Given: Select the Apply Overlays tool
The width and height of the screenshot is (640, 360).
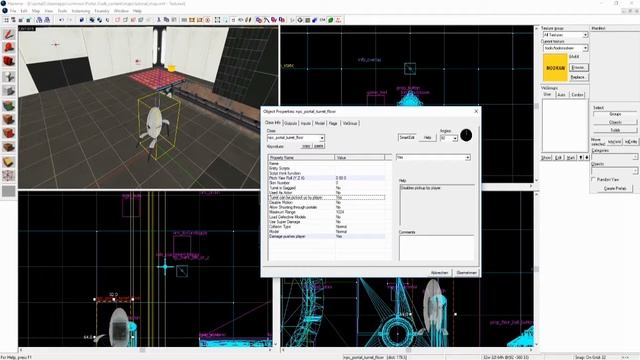Looking at the screenshot, I should tap(9, 147).
